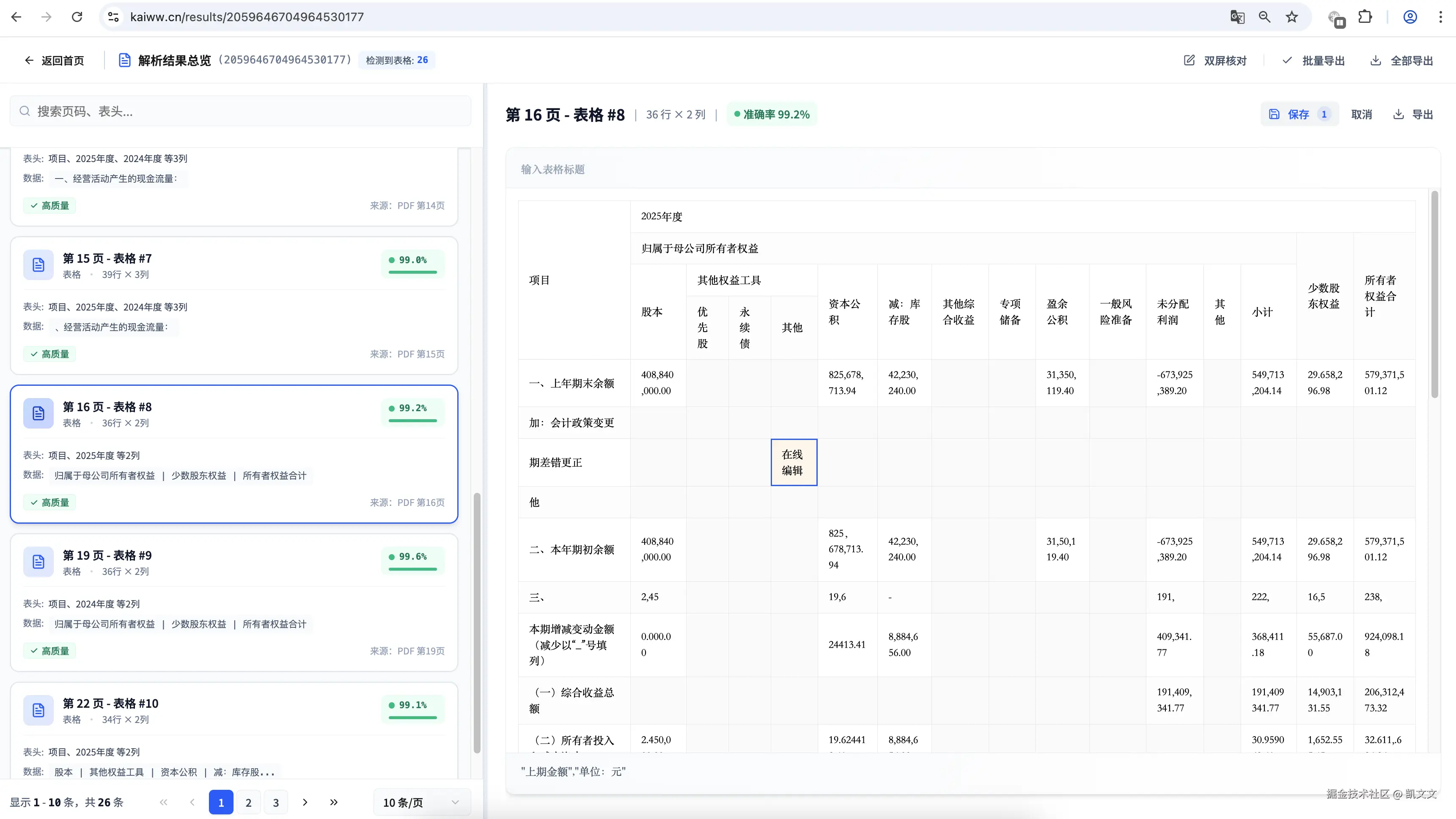This screenshot has width=1456, height=819.
Task: Click the 期差错更正 row label
Action: (555, 462)
